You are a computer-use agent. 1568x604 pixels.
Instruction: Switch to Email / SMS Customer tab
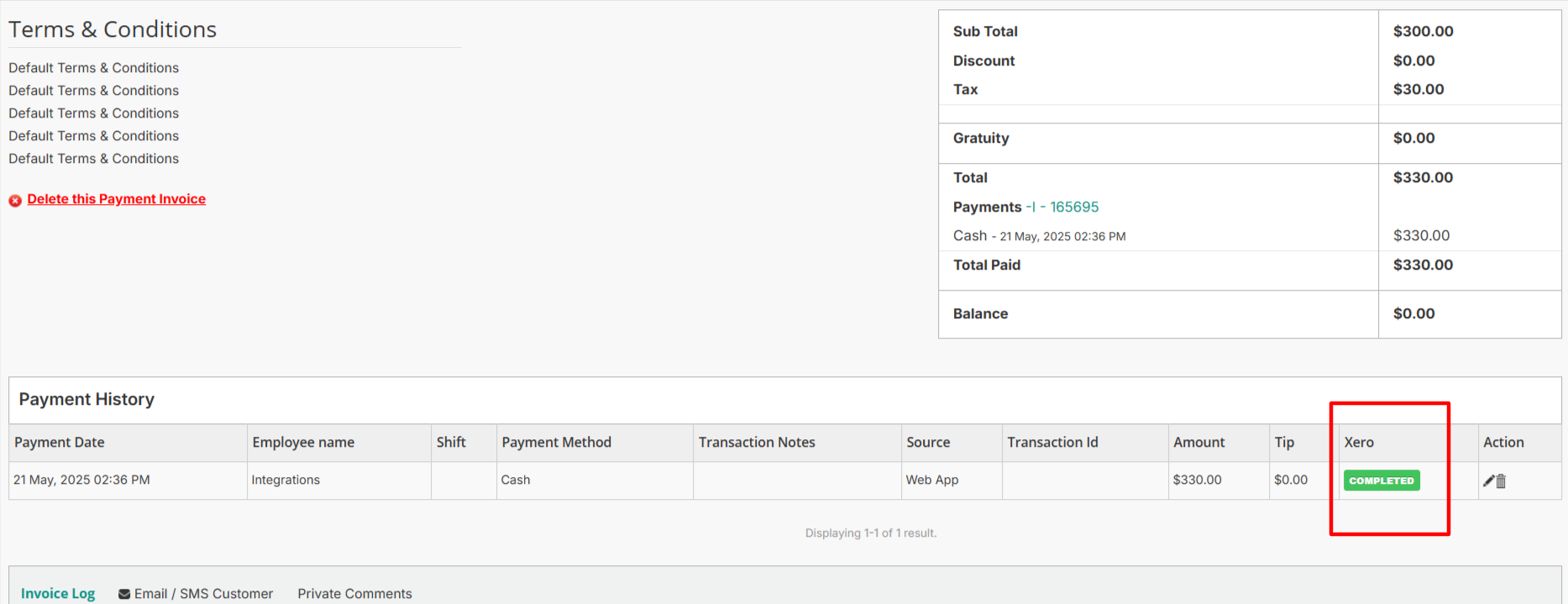203,593
